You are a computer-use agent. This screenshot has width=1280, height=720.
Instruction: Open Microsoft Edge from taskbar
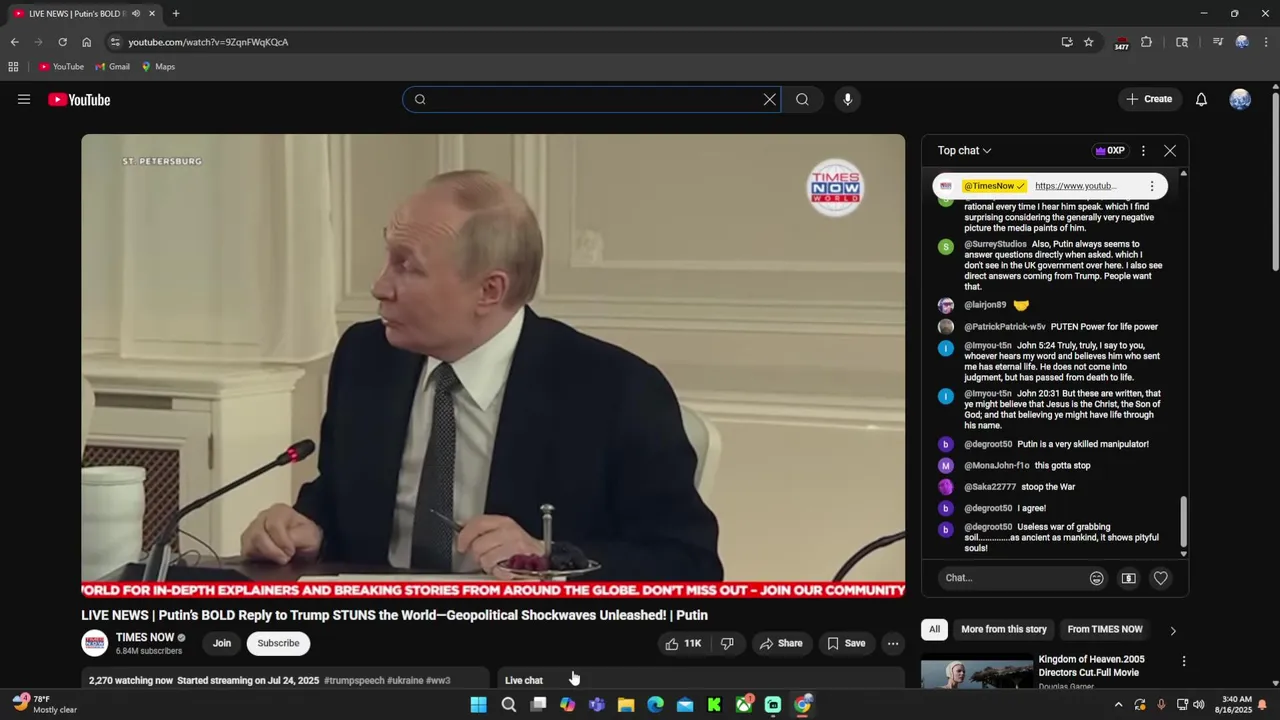tap(655, 705)
